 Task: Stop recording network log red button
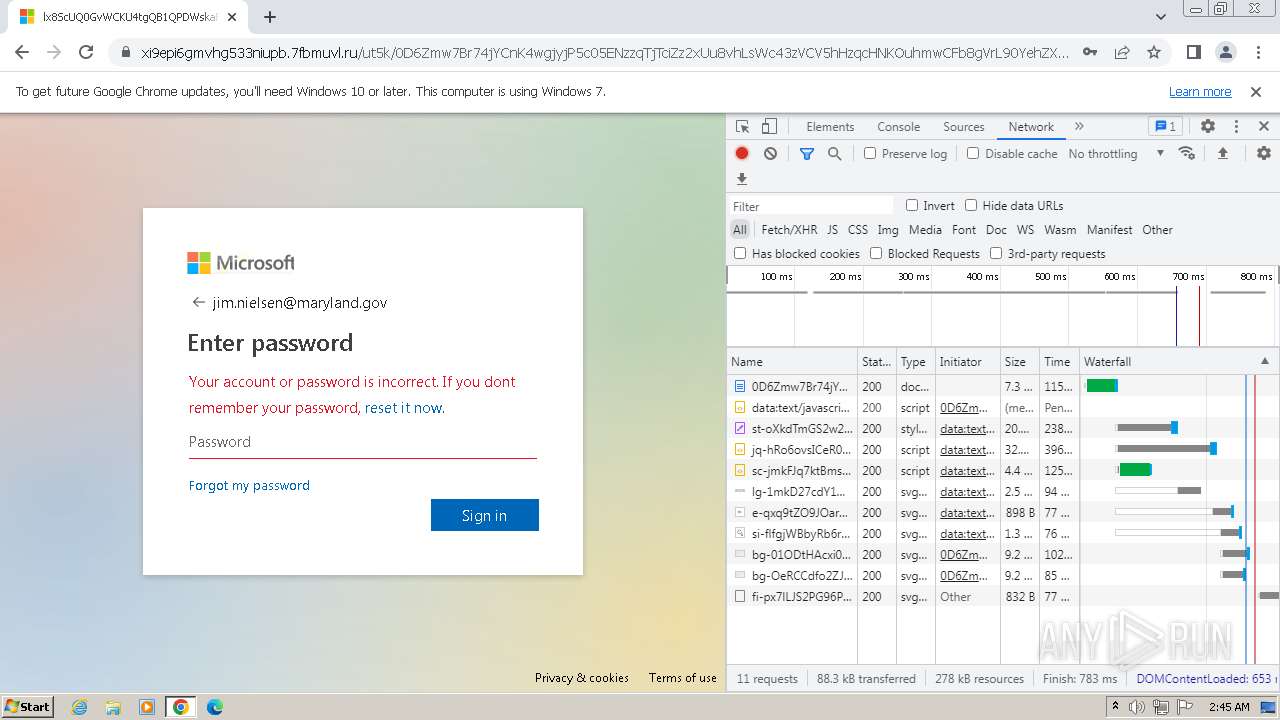coord(742,154)
